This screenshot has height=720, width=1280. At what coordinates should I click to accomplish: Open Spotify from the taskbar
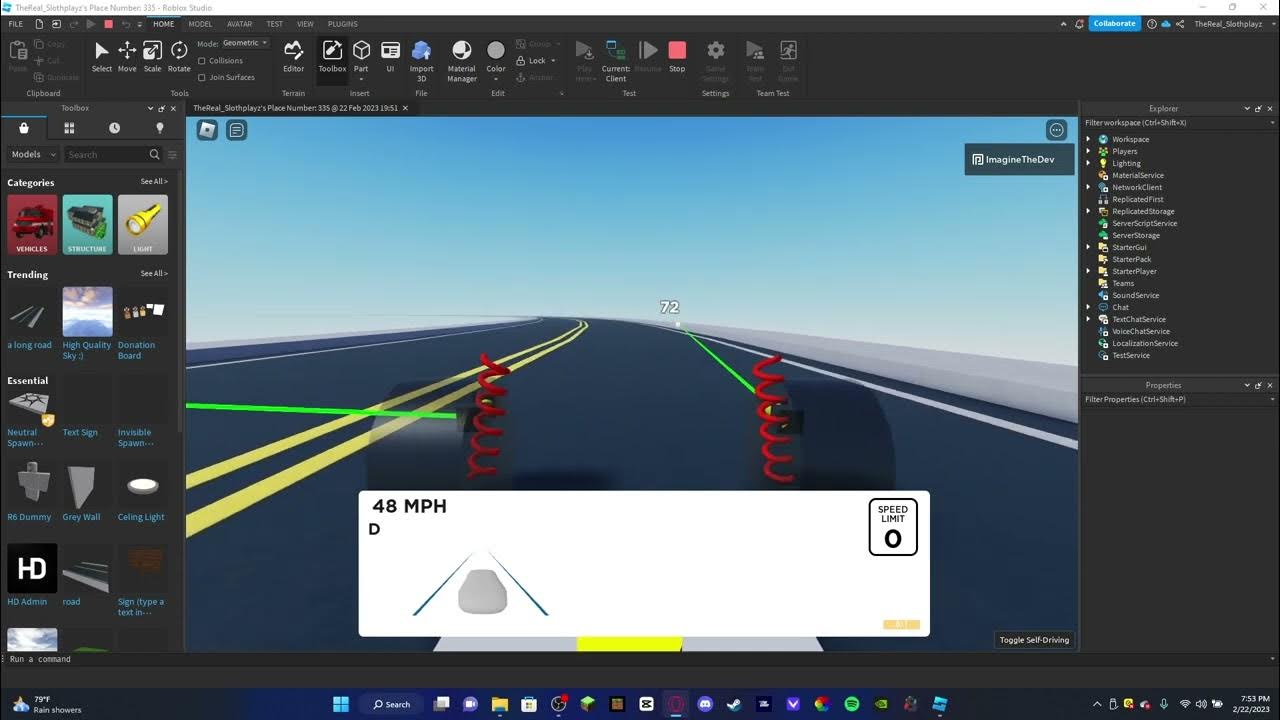click(x=851, y=704)
